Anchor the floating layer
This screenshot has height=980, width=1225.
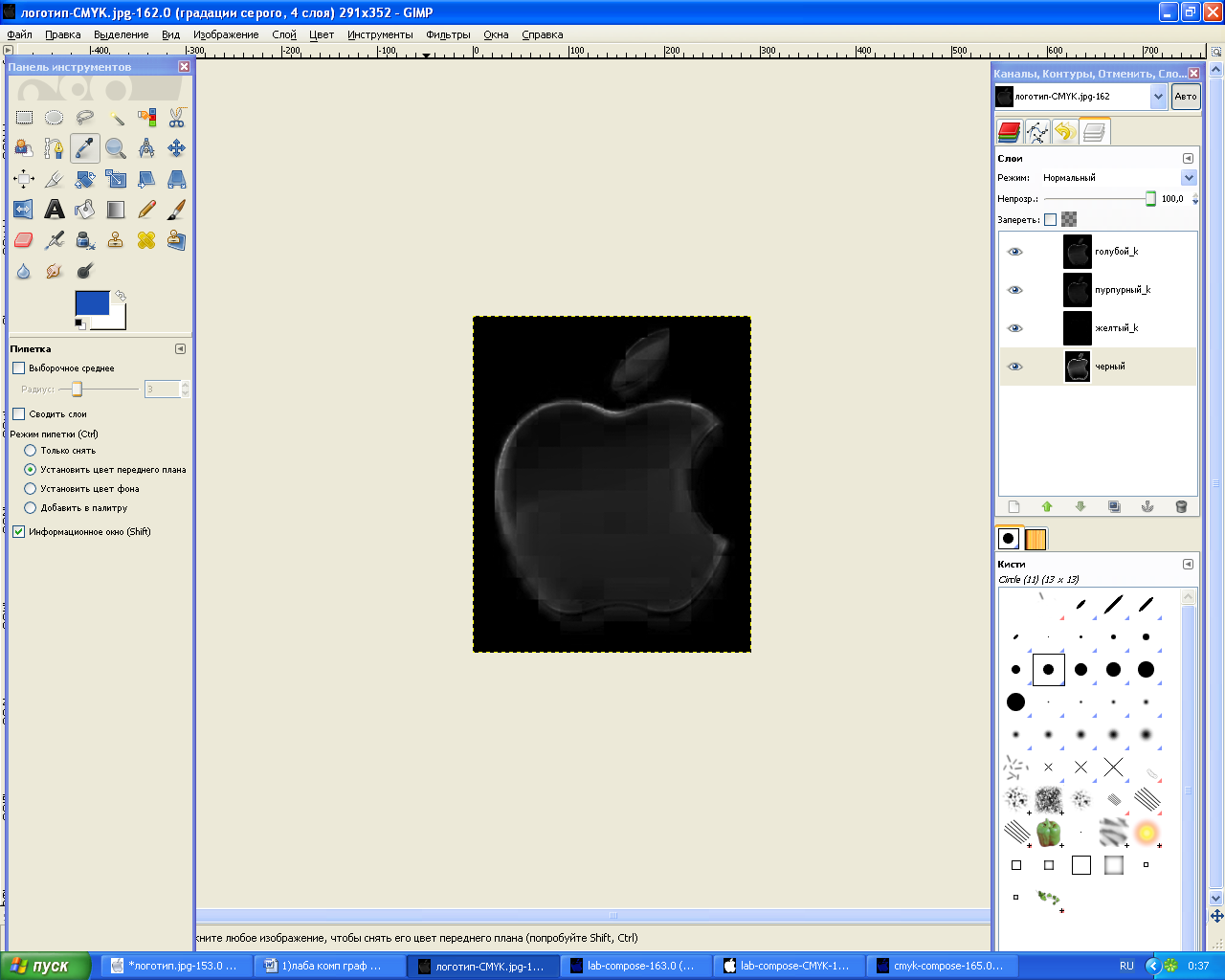tap(1147, 507)
